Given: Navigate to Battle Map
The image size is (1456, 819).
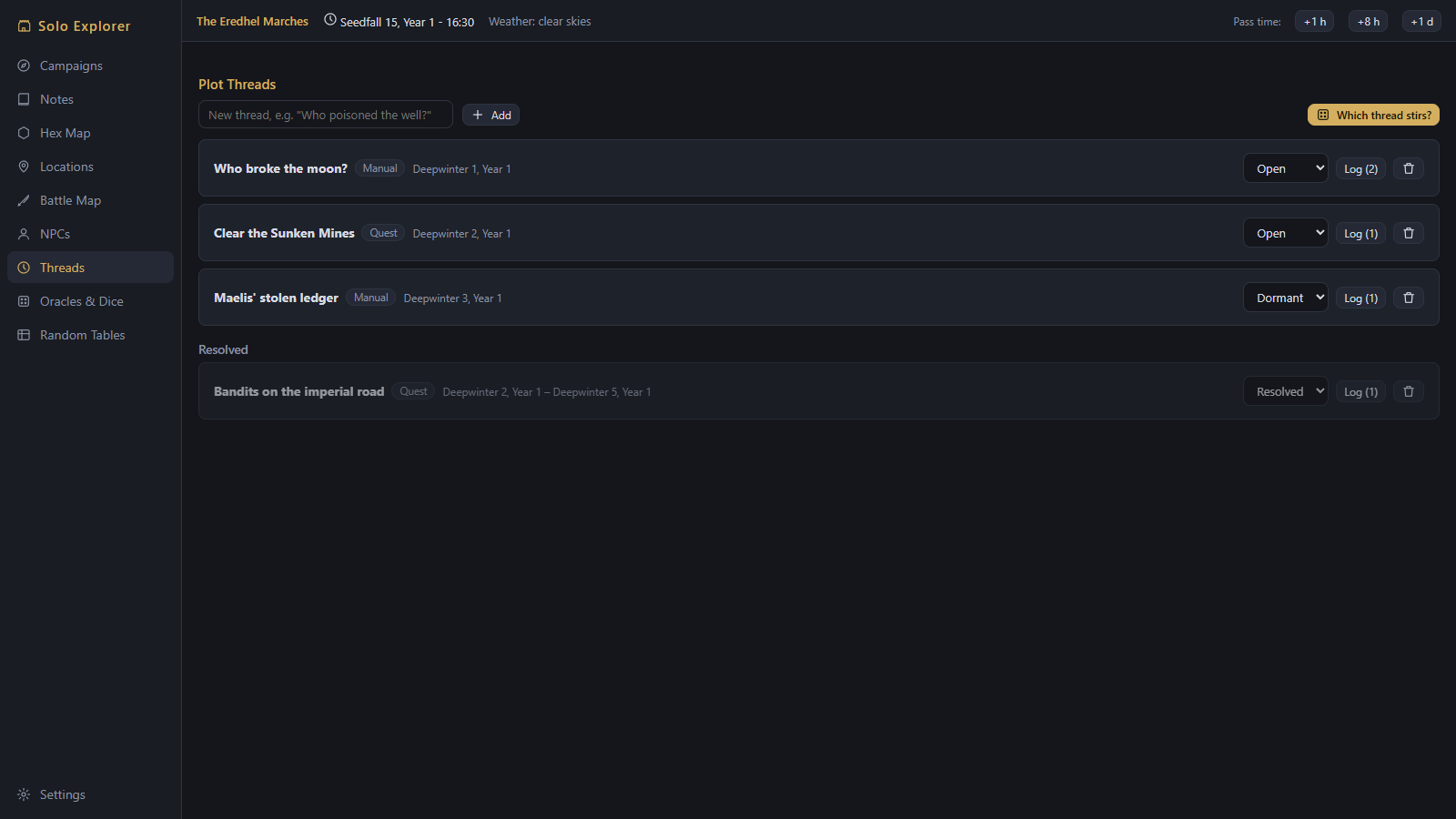Looking at the screenshot, I should click(90, 200).
